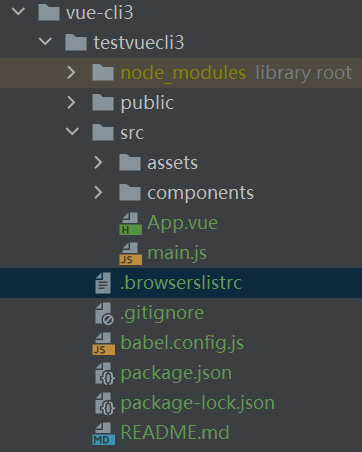The image size is (362, 452).
Task: Click the main.js JS file icon
Action: (x=130, y=253)
